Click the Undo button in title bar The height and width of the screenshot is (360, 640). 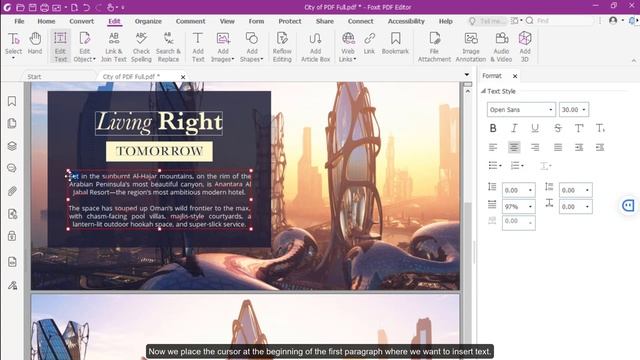[x=87, y=7]
